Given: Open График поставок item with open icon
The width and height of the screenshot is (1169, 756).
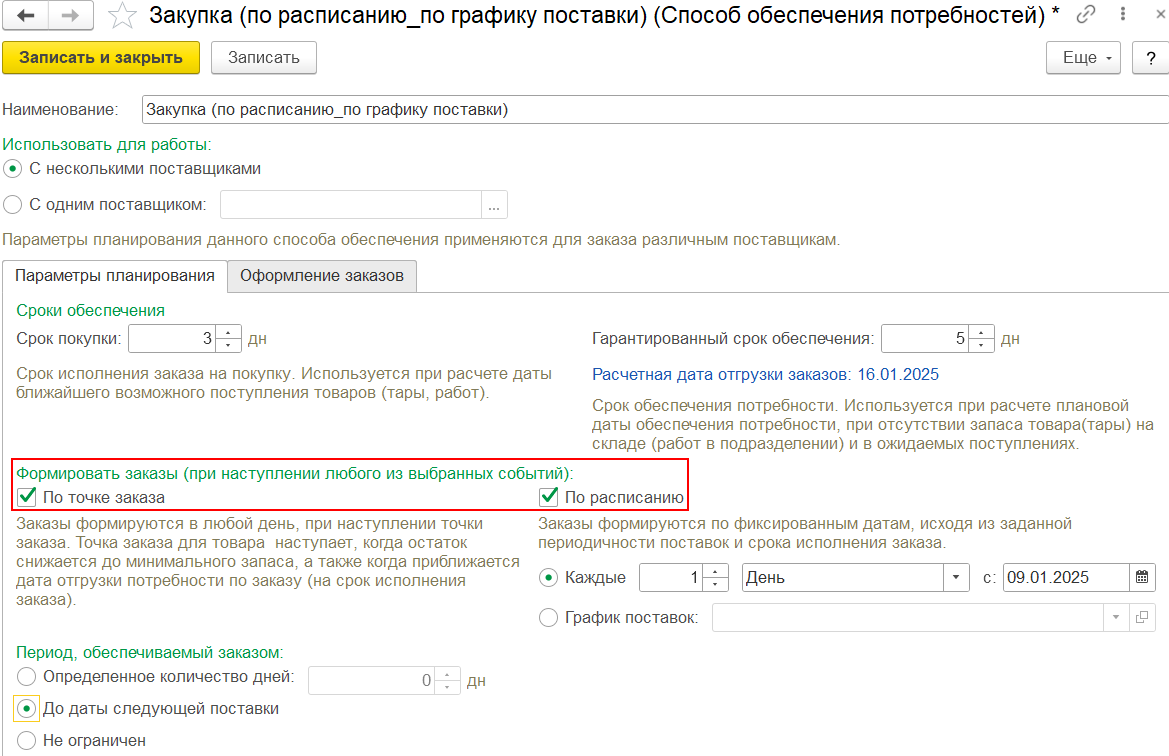Looking at the screenshot, I should coord(1141,617).
